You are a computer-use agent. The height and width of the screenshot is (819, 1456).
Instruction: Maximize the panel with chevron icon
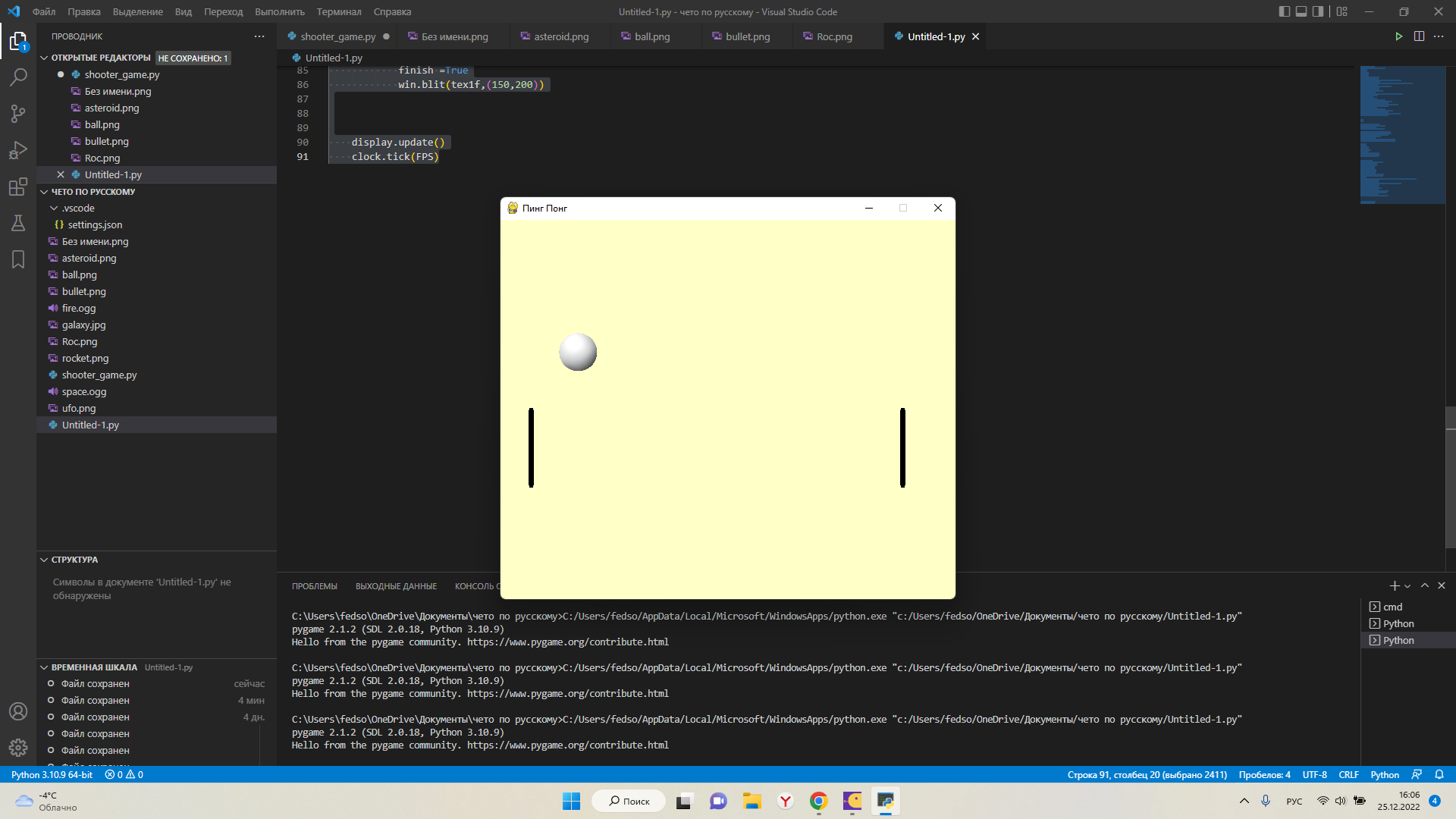point(1426,585)
